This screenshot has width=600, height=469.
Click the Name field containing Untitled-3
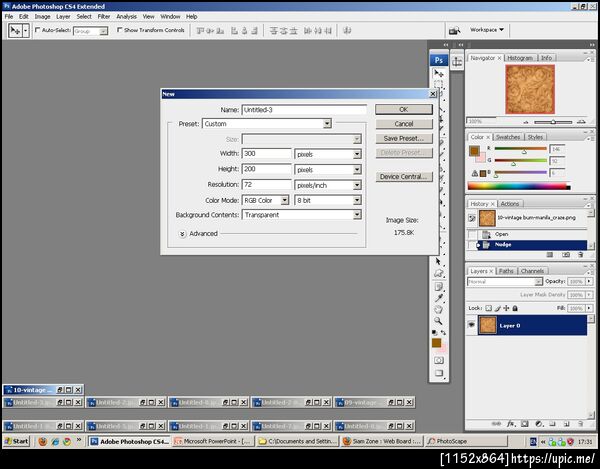tap(304, 110)
